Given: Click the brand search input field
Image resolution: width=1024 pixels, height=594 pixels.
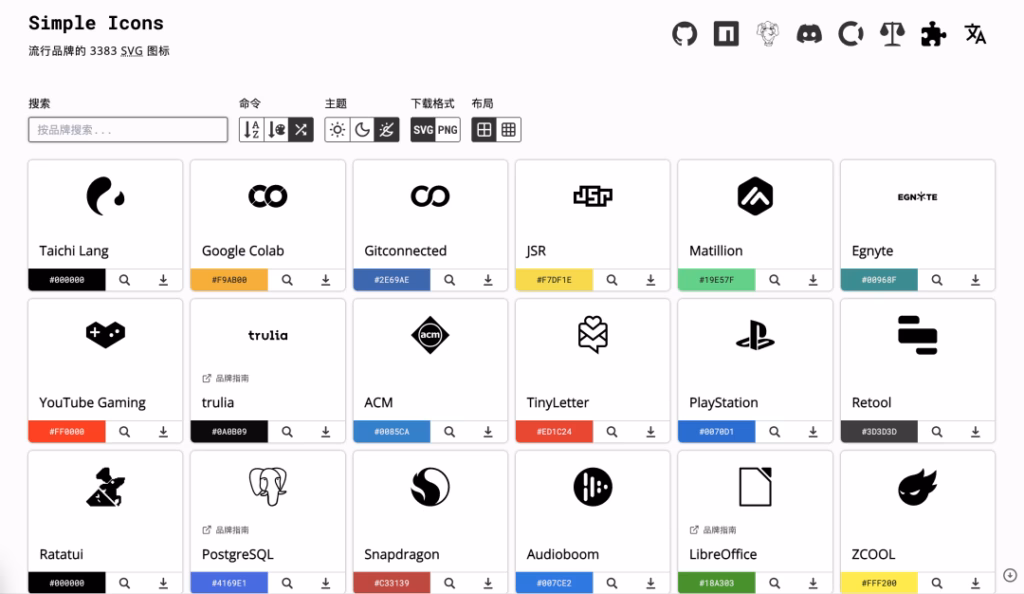Looking at the screenshot, I should click(128, 130).
